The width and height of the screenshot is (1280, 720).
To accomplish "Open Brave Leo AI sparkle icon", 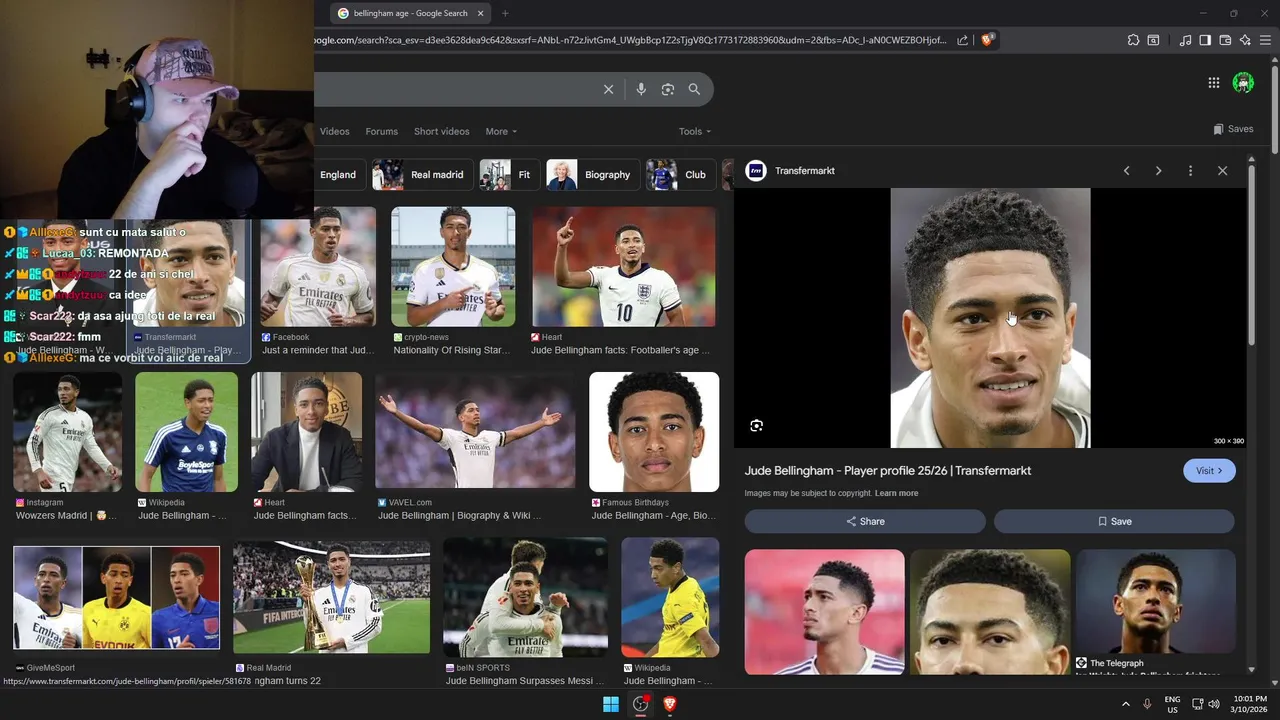I will coord(1245,40).
